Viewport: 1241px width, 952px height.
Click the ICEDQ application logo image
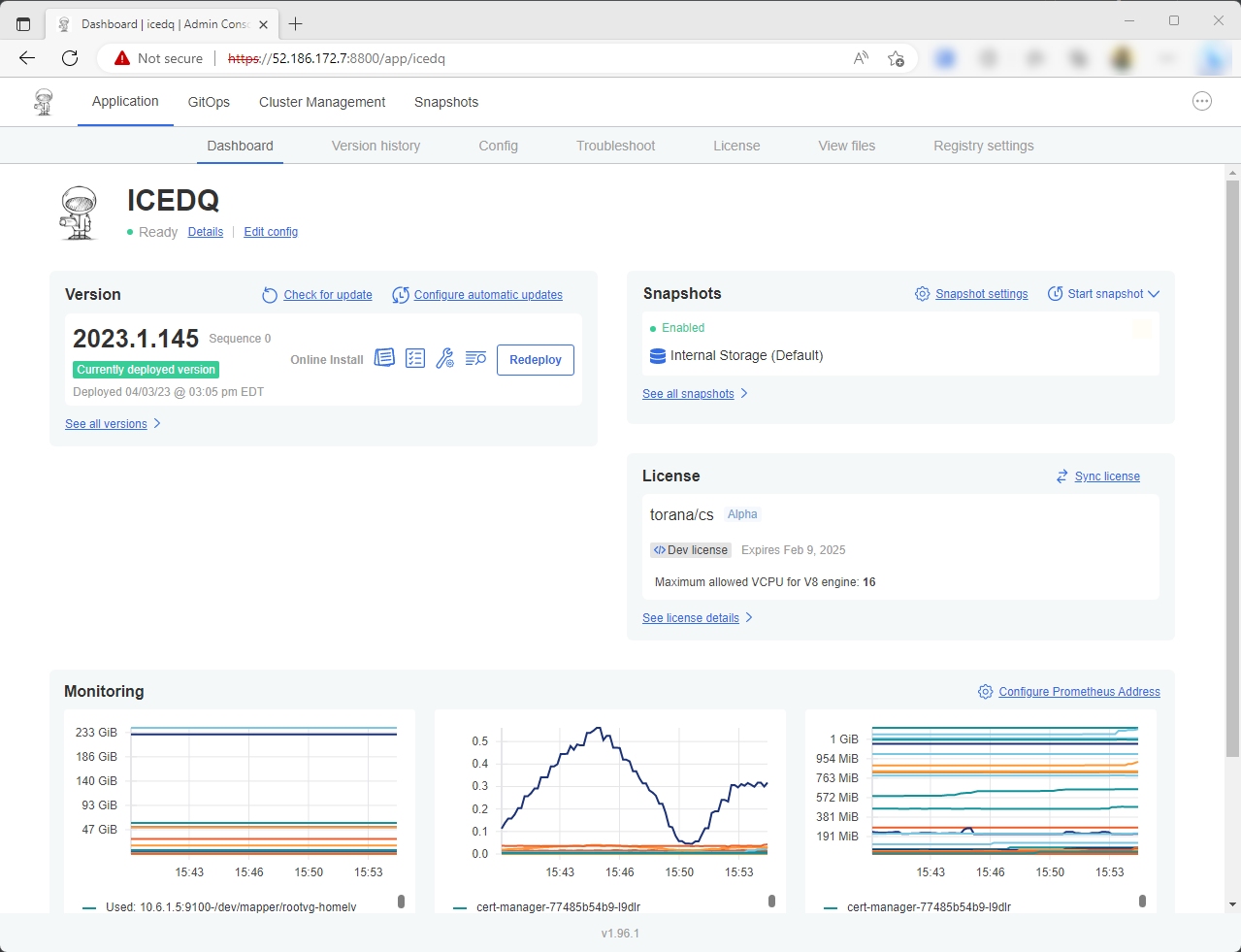pos(79,213)
